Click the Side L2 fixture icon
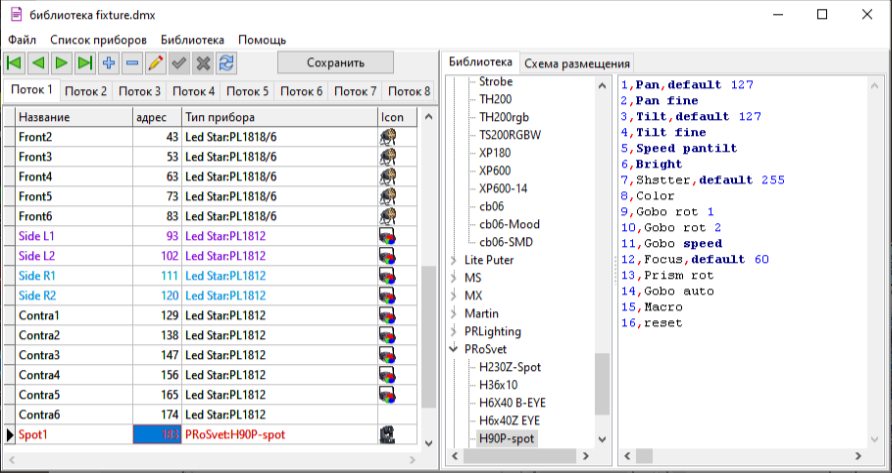The image size is (892, 473). click(x=387, y=256)
